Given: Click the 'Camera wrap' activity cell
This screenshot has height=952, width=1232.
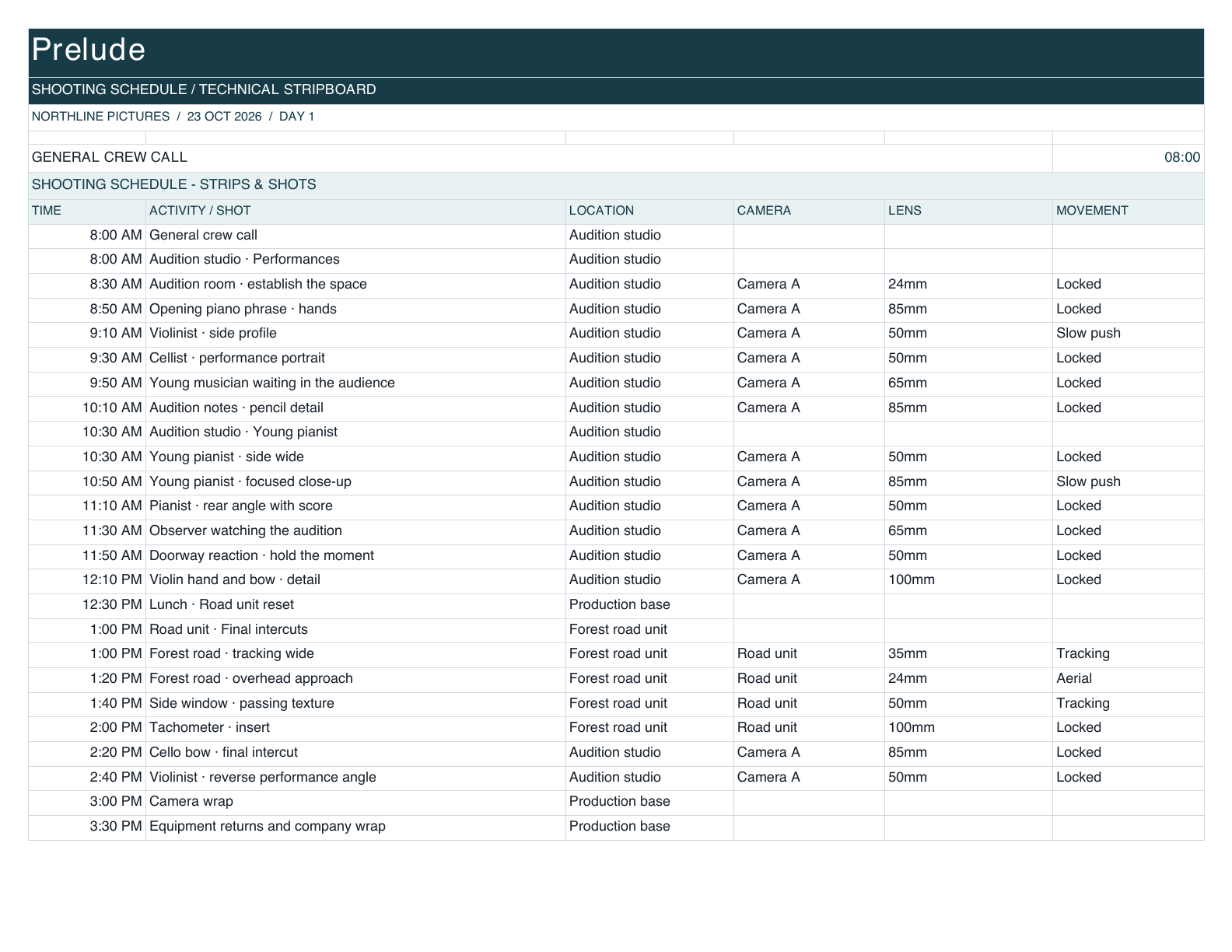Looking at the screenshot, I should (355, 802).
